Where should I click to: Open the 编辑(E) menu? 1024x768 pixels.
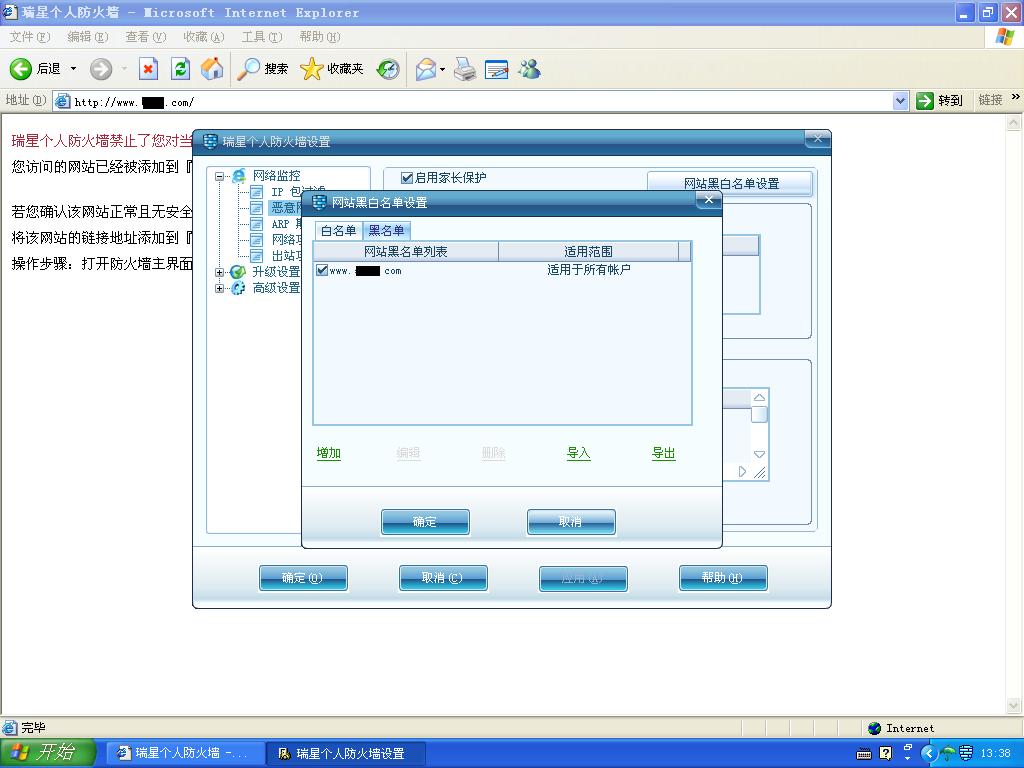[88, 37]
